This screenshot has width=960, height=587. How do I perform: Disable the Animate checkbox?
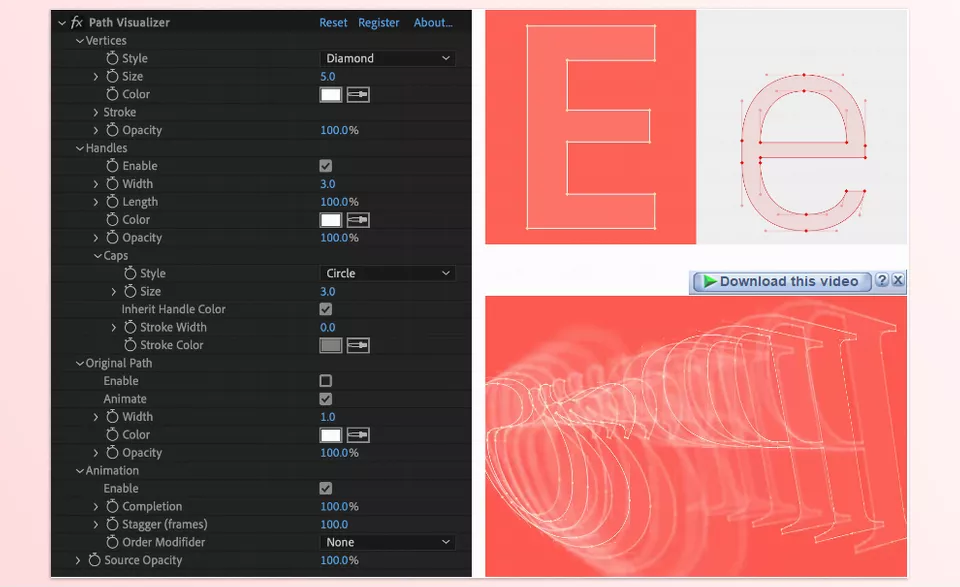click(x=325, y=399)
